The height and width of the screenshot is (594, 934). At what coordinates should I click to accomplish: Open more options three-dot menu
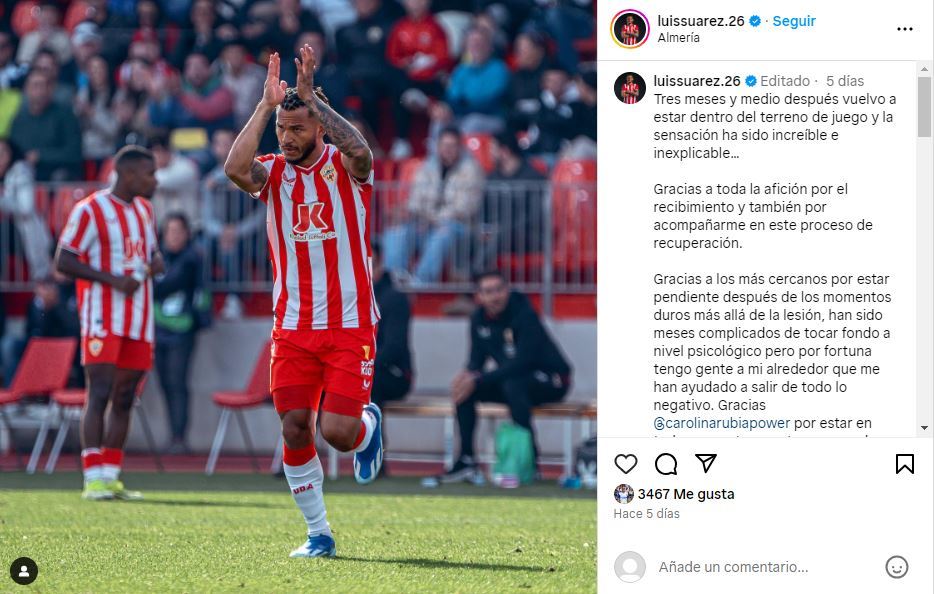click(904, 29)
